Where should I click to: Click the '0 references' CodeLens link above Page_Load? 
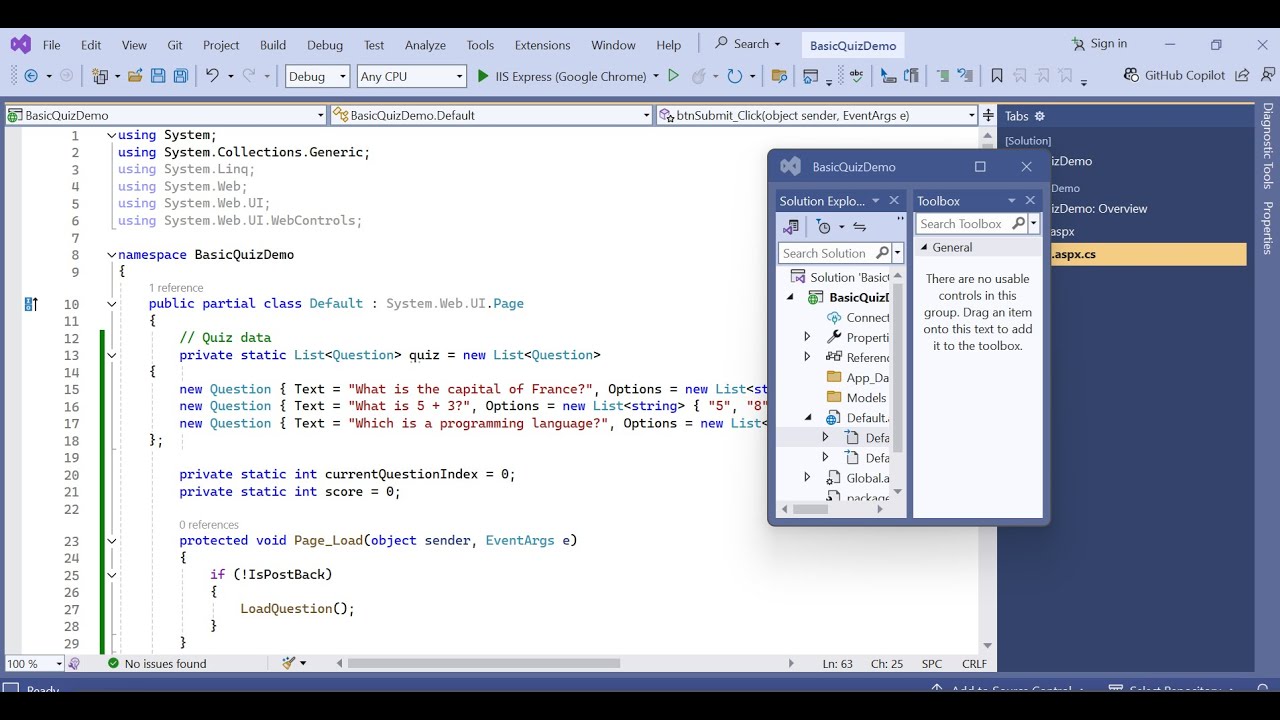pos(209,524)
